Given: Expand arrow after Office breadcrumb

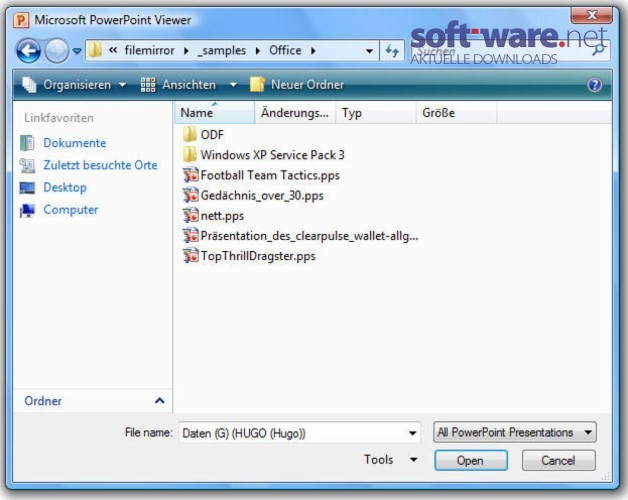Looking at the screenshot, I should pyautogui.click(x=313, y=51).
